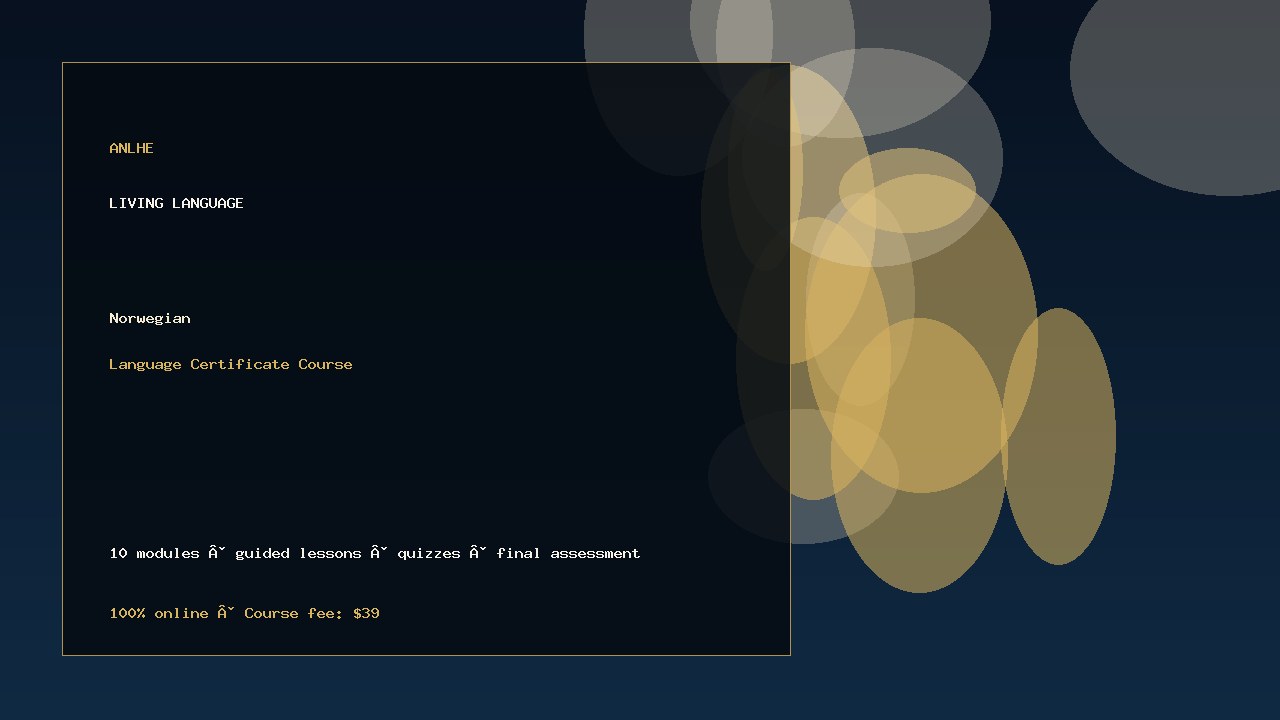Click the word Norwegian

pos(150,318)
